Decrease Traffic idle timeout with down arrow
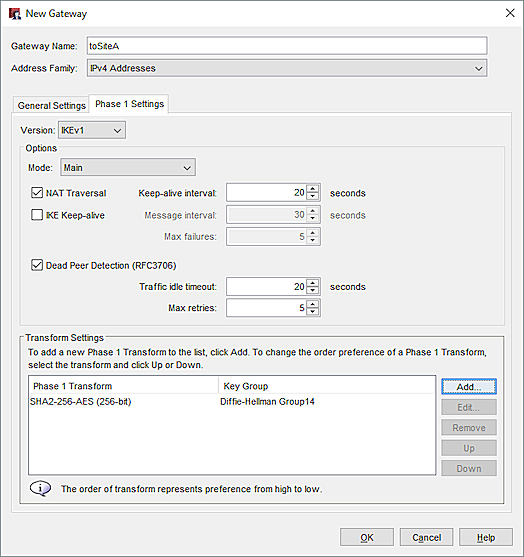This screenshot has width=524, height=557. (x=313, y=291)
